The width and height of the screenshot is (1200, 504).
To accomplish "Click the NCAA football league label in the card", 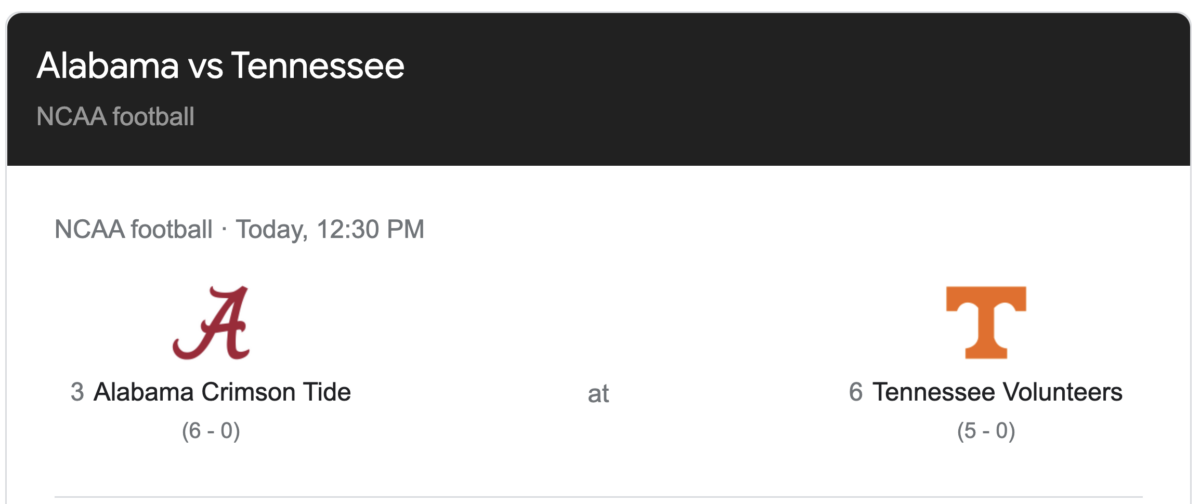I will coord(133,230).
